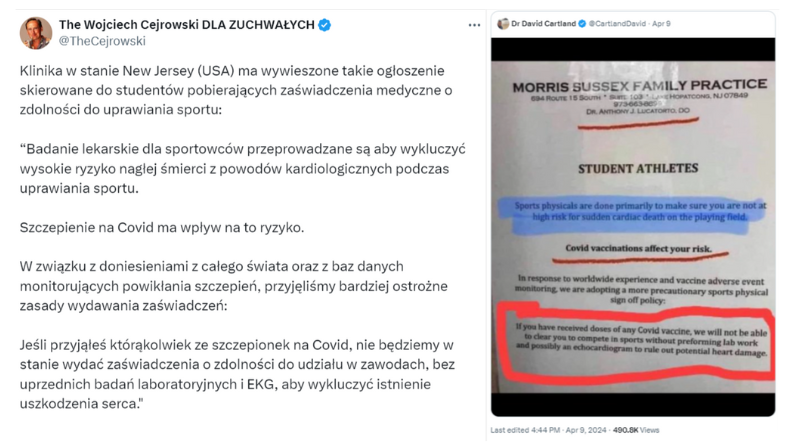The image size is (786, 446).
Task: Click the line Szczepienie na Covid ma wpływ
Action: pyautogui.click(x=162, y=228)
